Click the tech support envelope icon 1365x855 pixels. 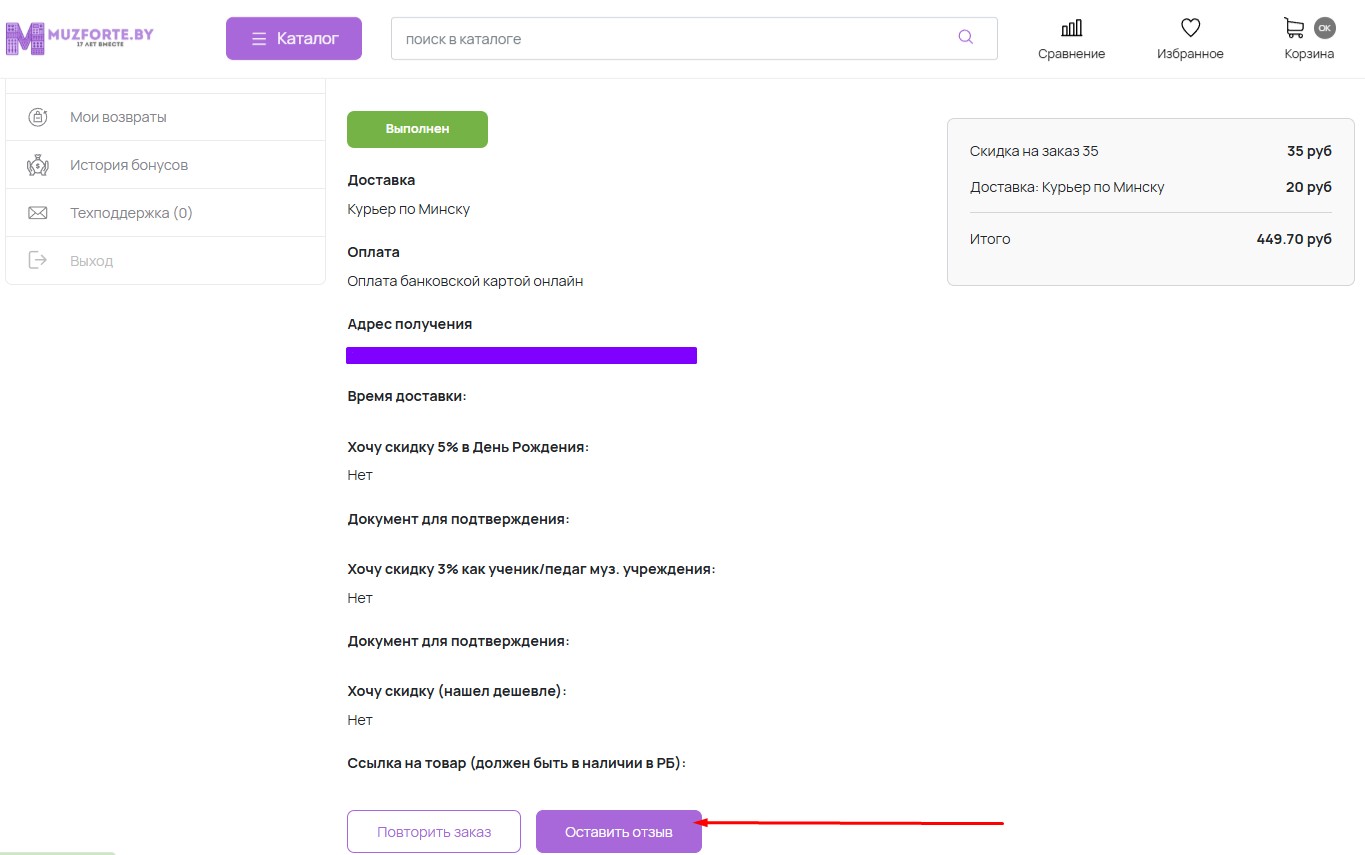[x=38, y=213]
